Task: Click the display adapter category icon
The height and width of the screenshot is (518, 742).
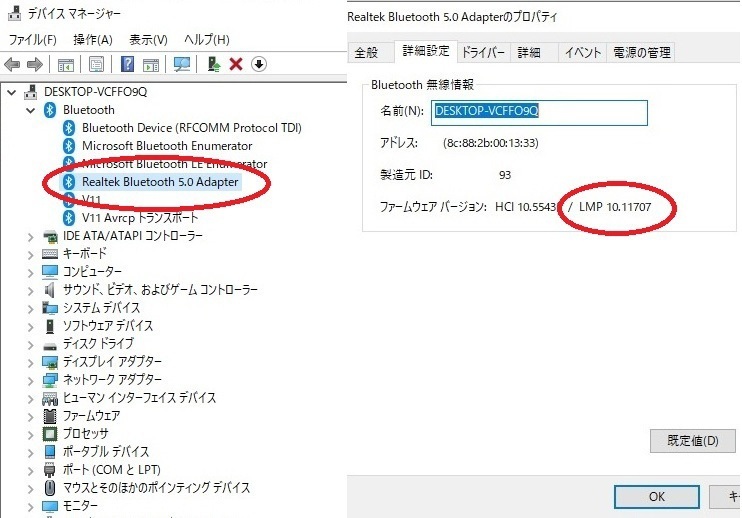Action: pyautogui.click(x=50, y=362)
